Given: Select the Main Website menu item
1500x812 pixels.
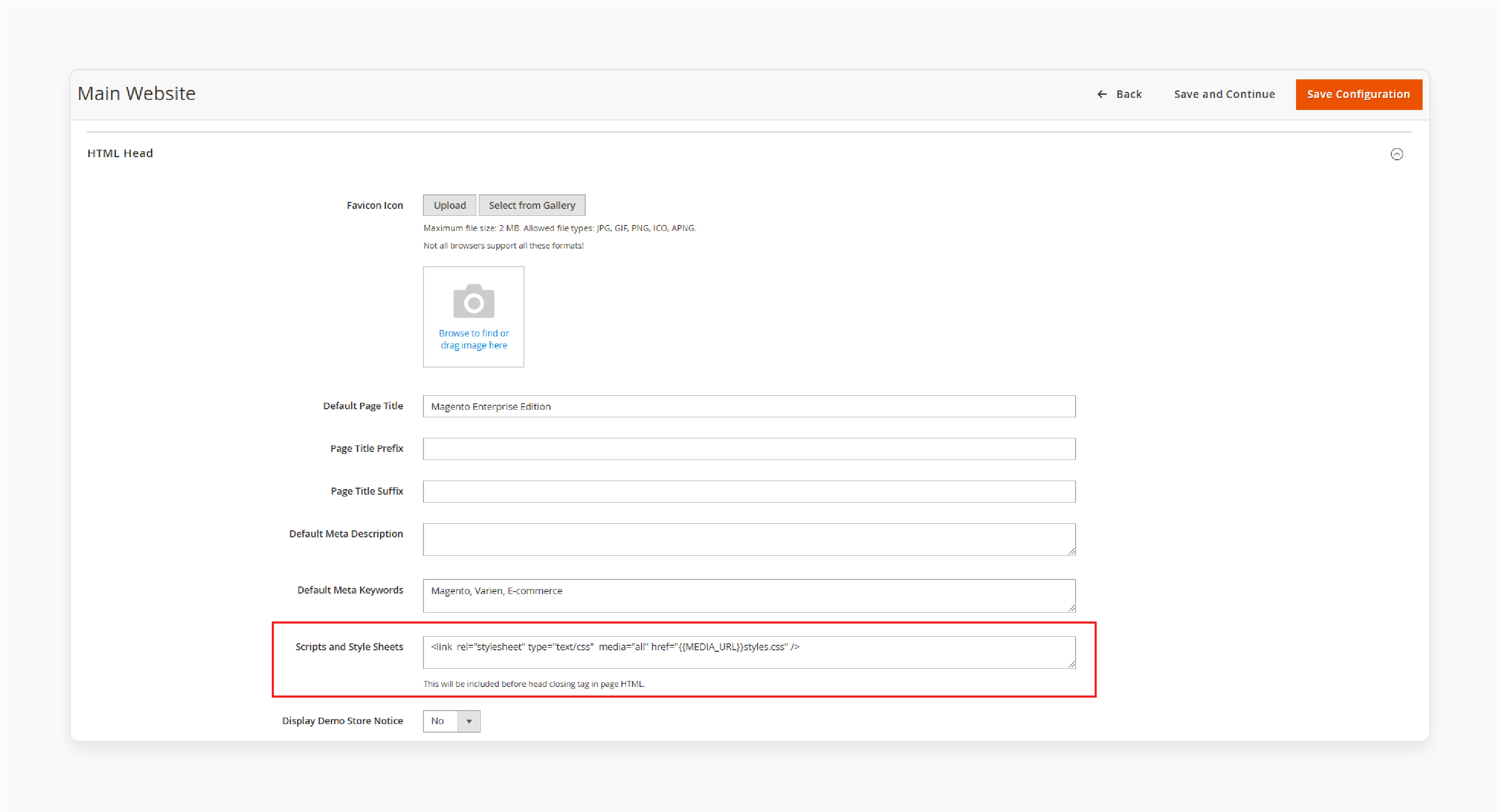Looking at the screenshot, I should click(x=138, y=93).
